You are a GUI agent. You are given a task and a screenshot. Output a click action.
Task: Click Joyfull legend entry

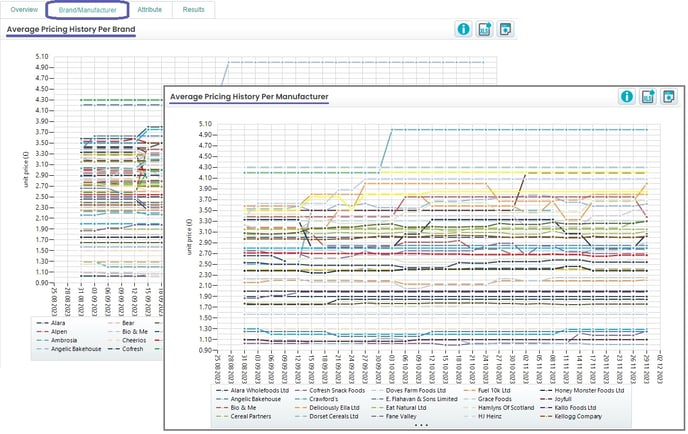[556, 399]
